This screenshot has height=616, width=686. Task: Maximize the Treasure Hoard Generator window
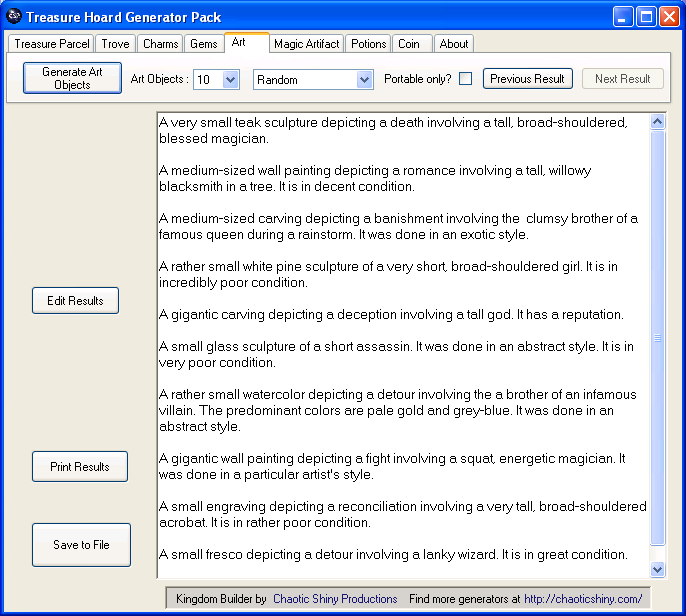(646, 17)
